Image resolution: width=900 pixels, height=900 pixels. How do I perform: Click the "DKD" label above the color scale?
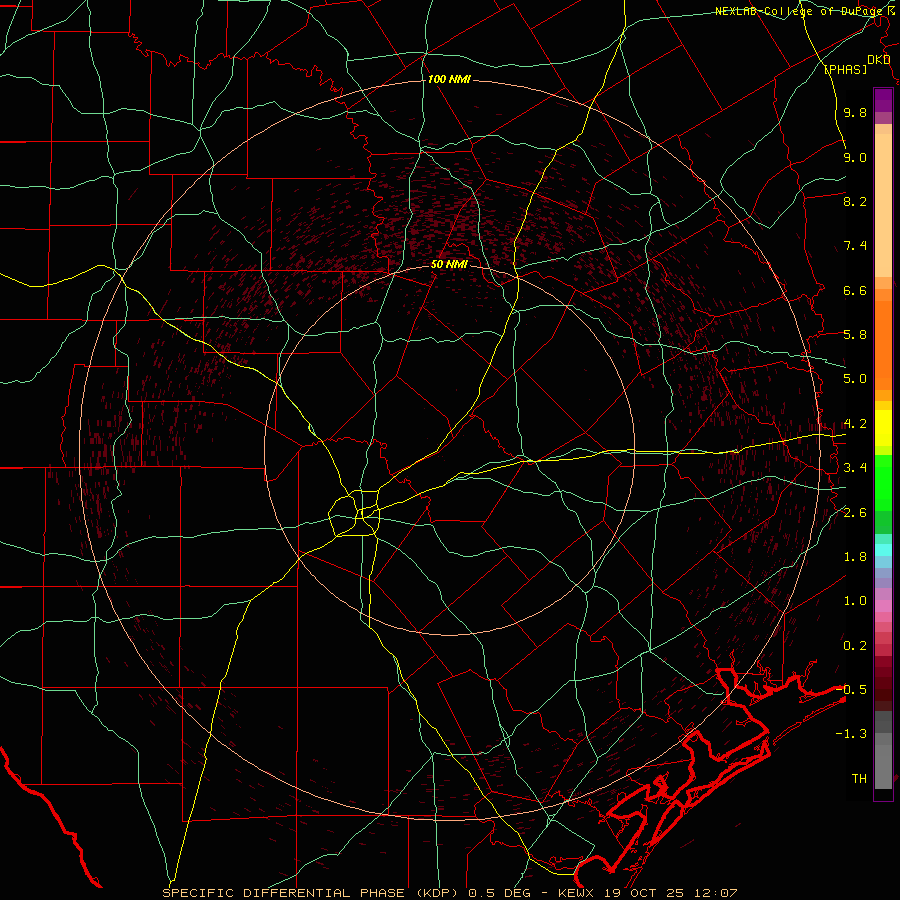[878, 60]
